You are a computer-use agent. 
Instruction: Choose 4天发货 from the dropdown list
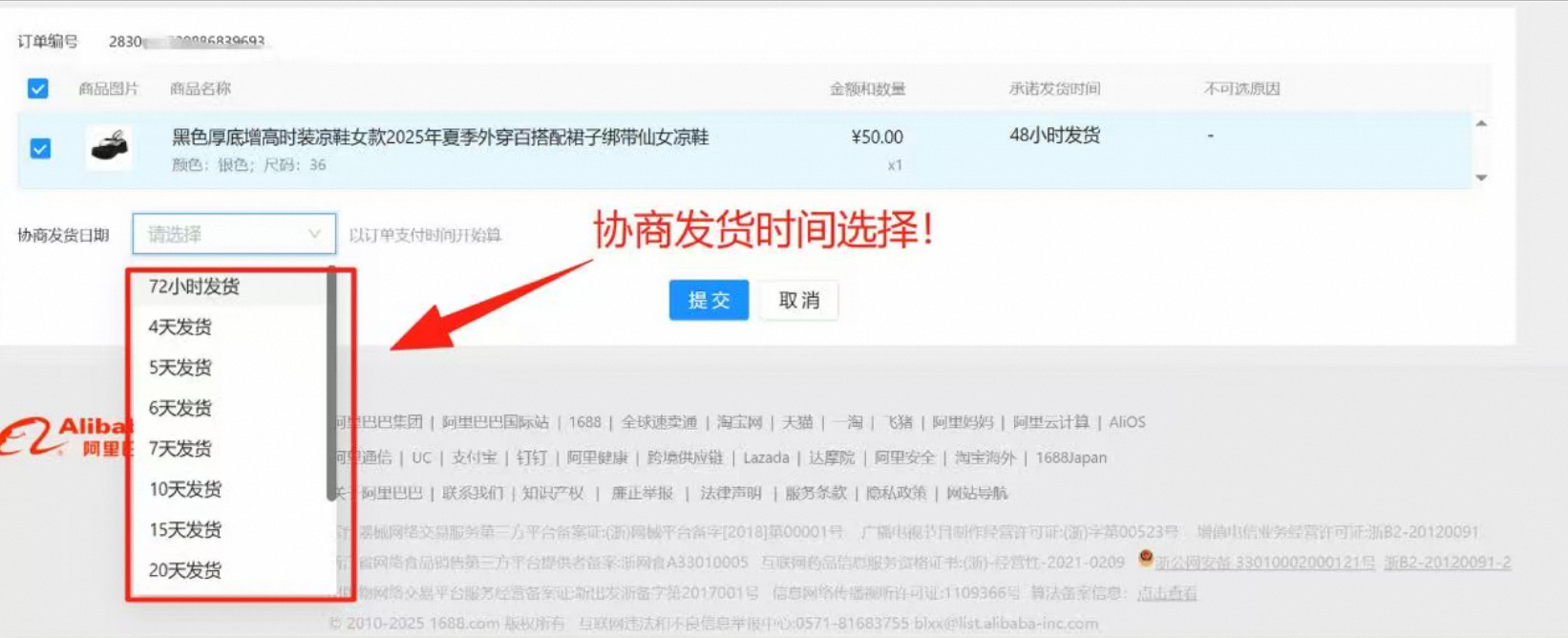tap(180, 328)
